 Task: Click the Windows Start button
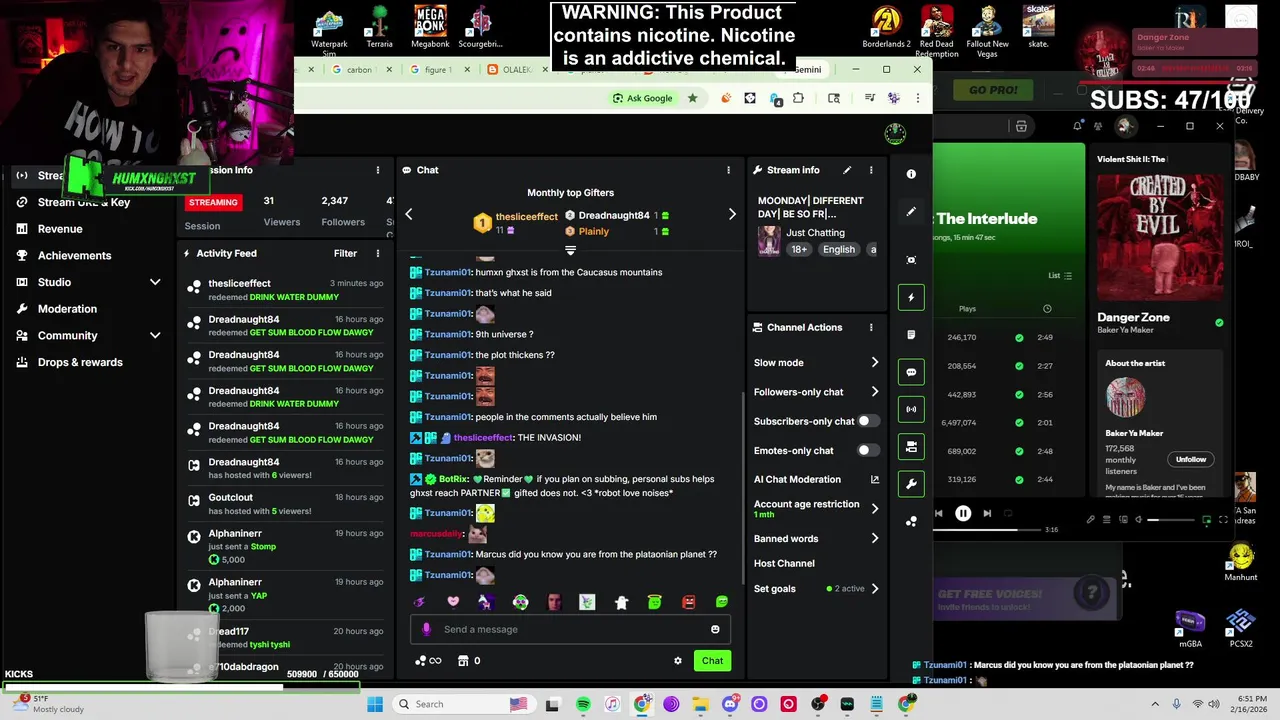375,704
